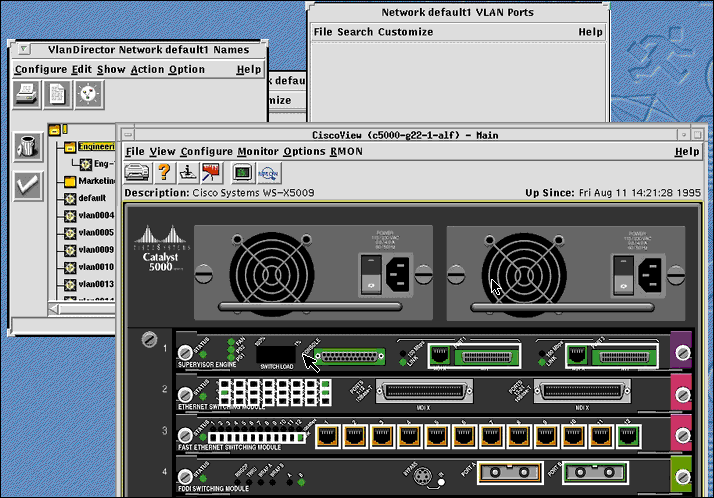Image resolution: width=714 pixels, height=498 pixels.
Task: Open the Edit menu in VlanDirector
Action: click(x=82, y=69)
